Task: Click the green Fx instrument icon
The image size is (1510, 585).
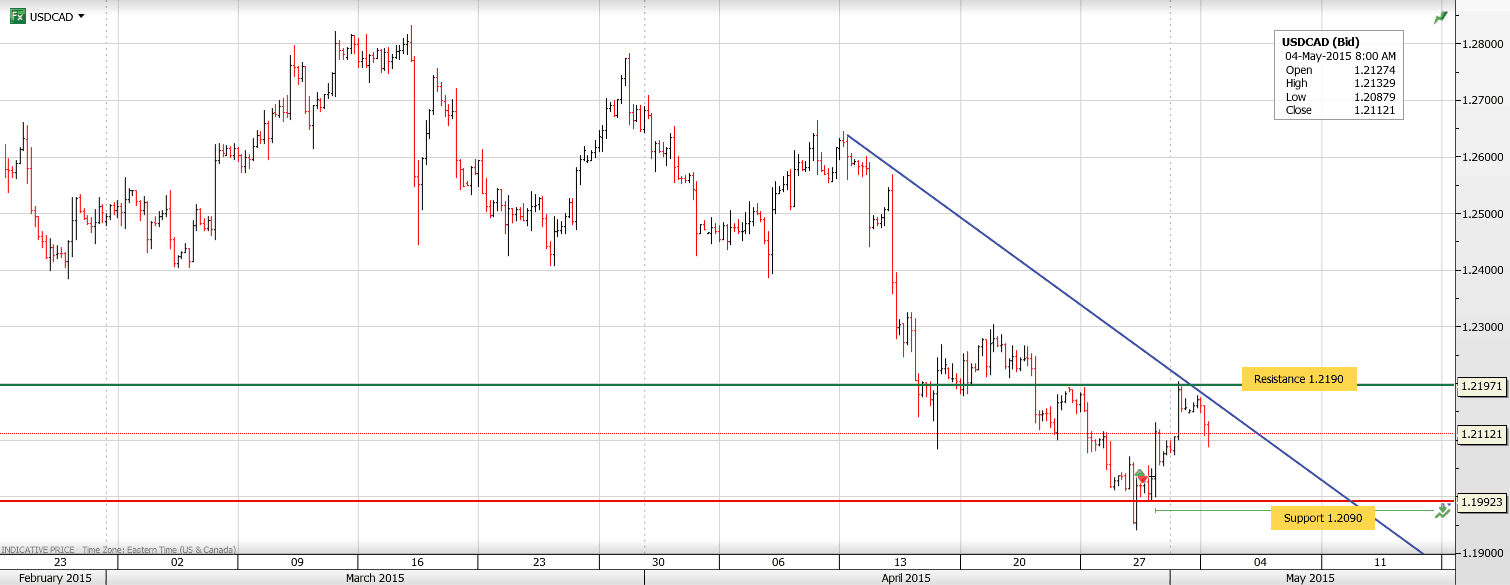Action: click(x=17, y=16)
